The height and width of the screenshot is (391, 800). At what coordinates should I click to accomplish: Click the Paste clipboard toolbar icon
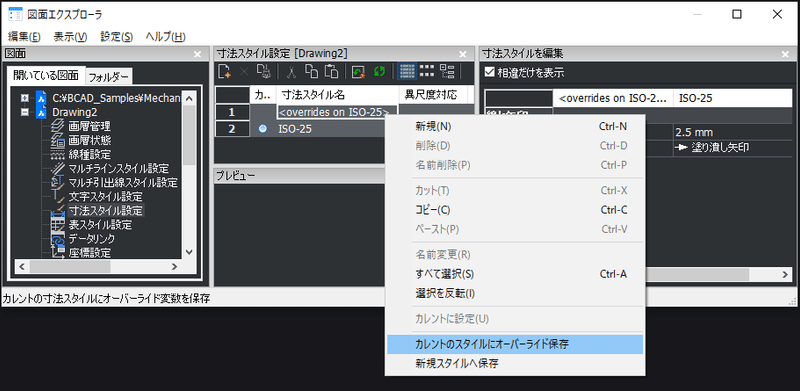point(332,72)
